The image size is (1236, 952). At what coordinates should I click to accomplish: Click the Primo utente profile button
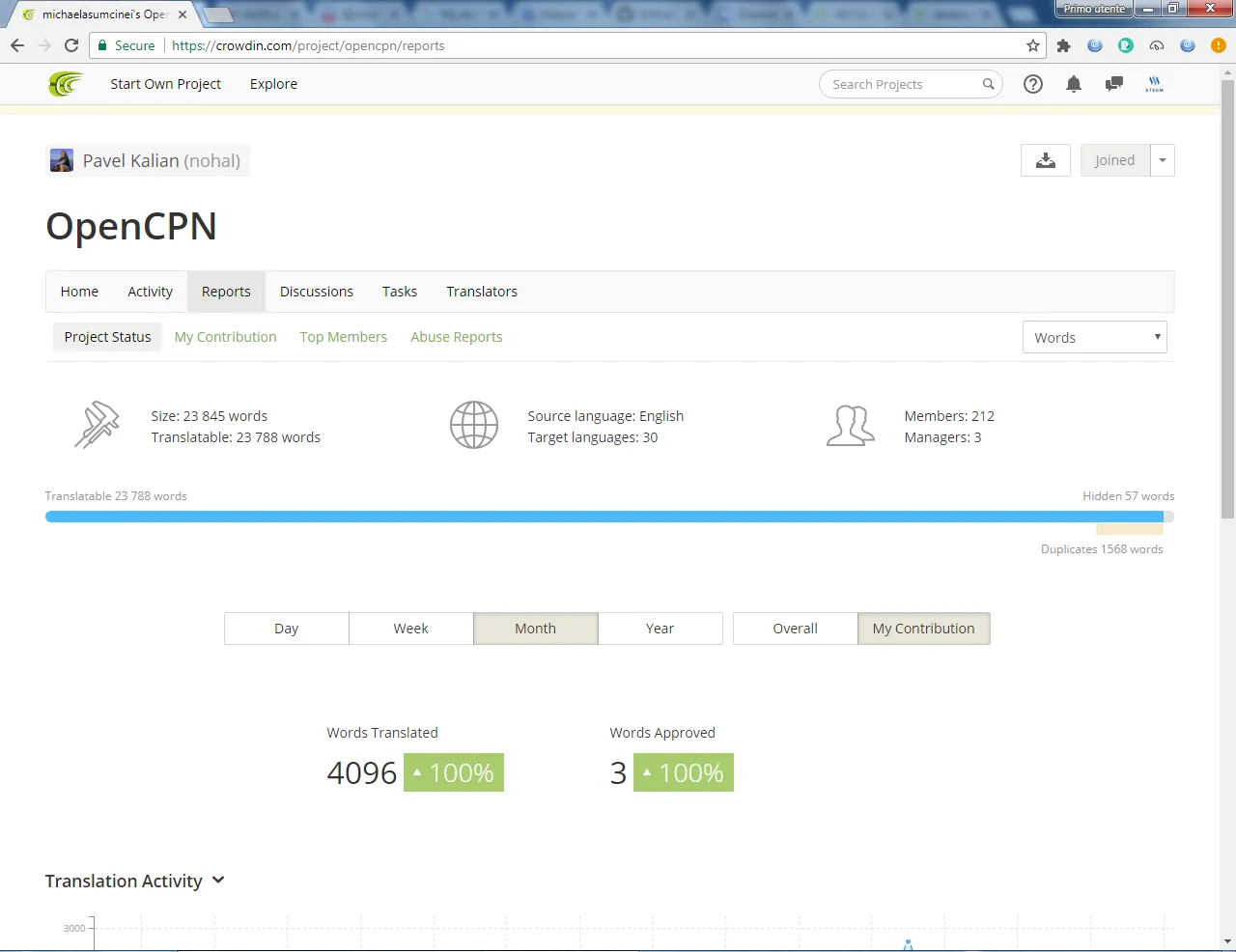[1094, 9]
